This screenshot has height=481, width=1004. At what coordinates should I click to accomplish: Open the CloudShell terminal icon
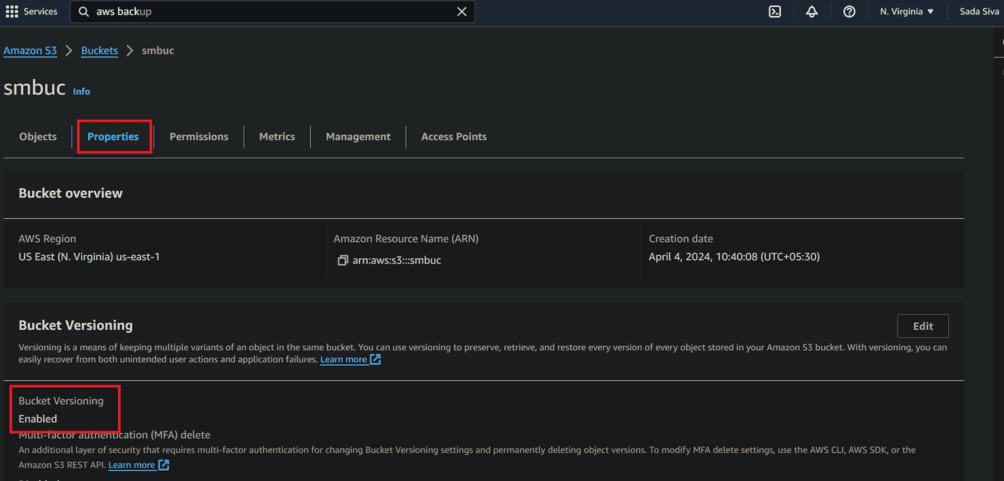point(775,12)
